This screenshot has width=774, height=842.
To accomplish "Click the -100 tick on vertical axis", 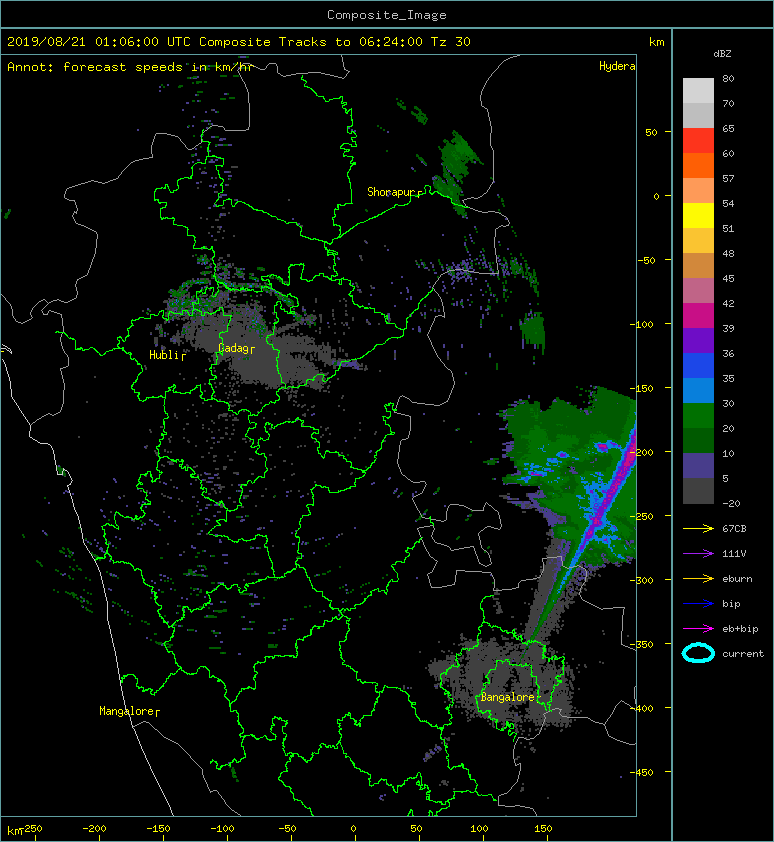I will (642, 324).
